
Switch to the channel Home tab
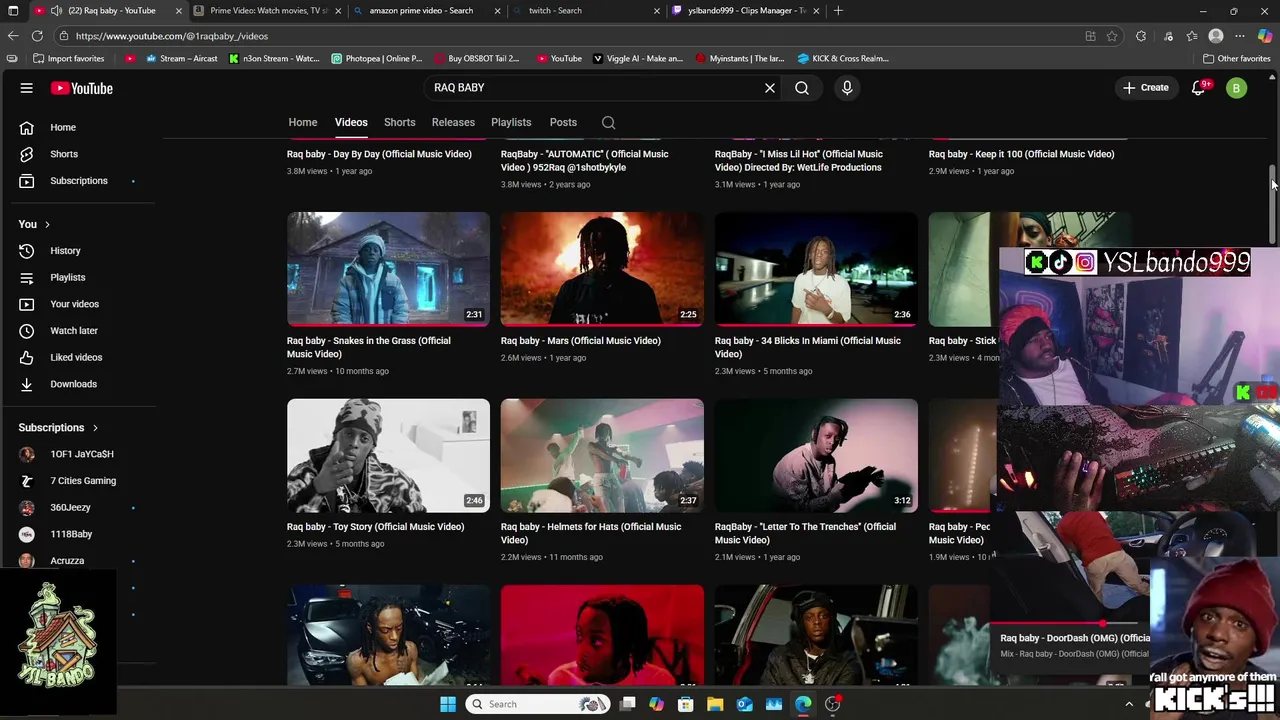(303, 122)
